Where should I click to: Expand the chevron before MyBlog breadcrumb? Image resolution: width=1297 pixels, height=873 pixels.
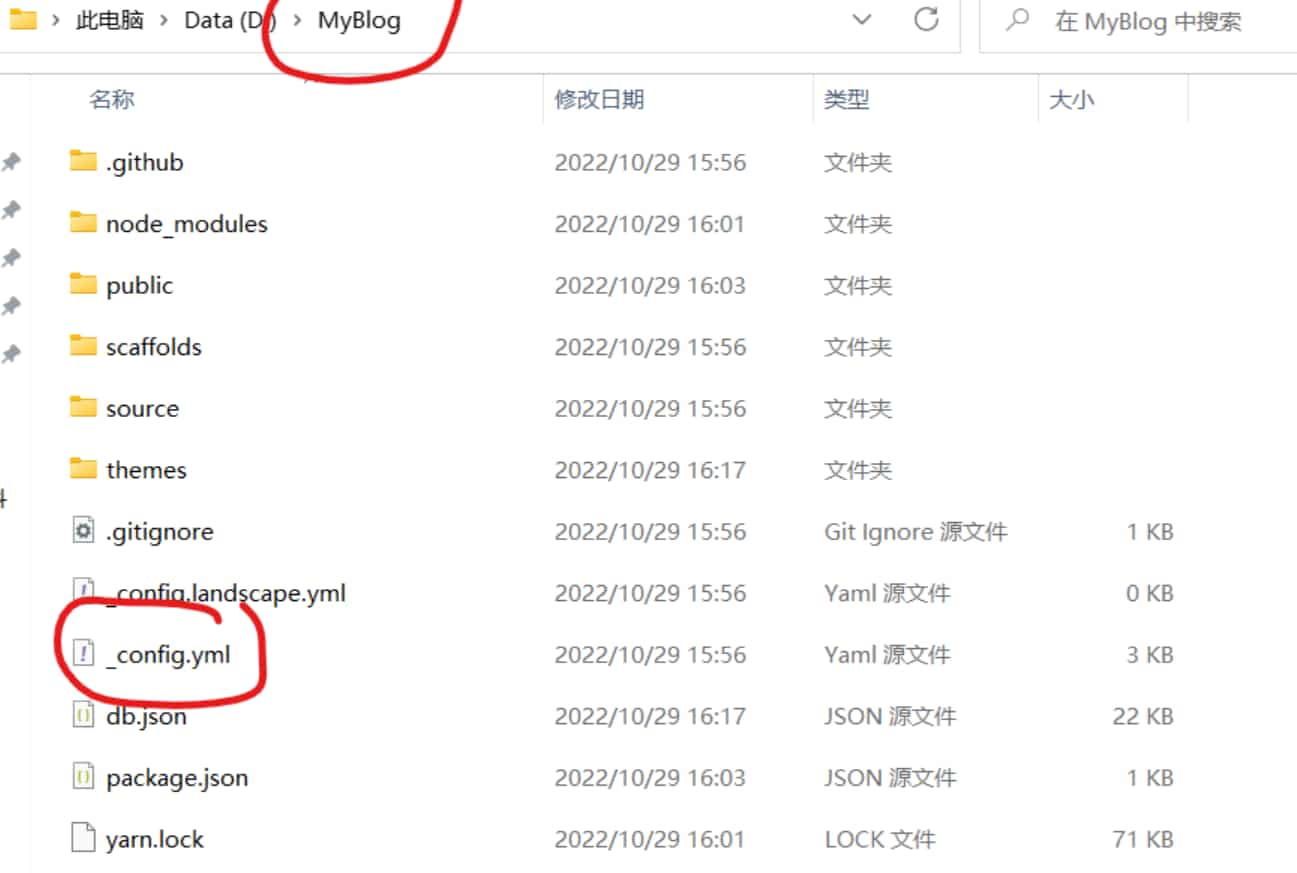(297, 21)
